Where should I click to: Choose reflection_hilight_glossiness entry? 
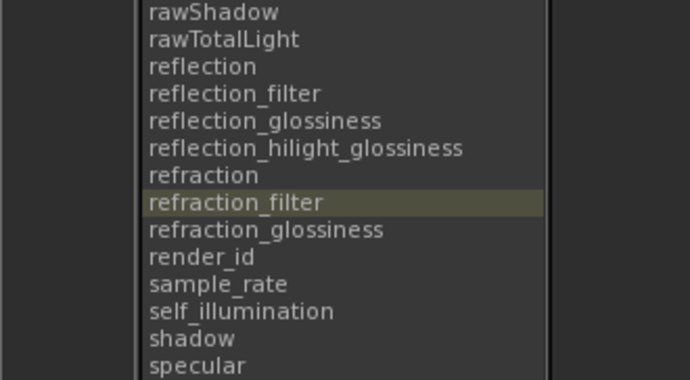(x=343, y=149)
